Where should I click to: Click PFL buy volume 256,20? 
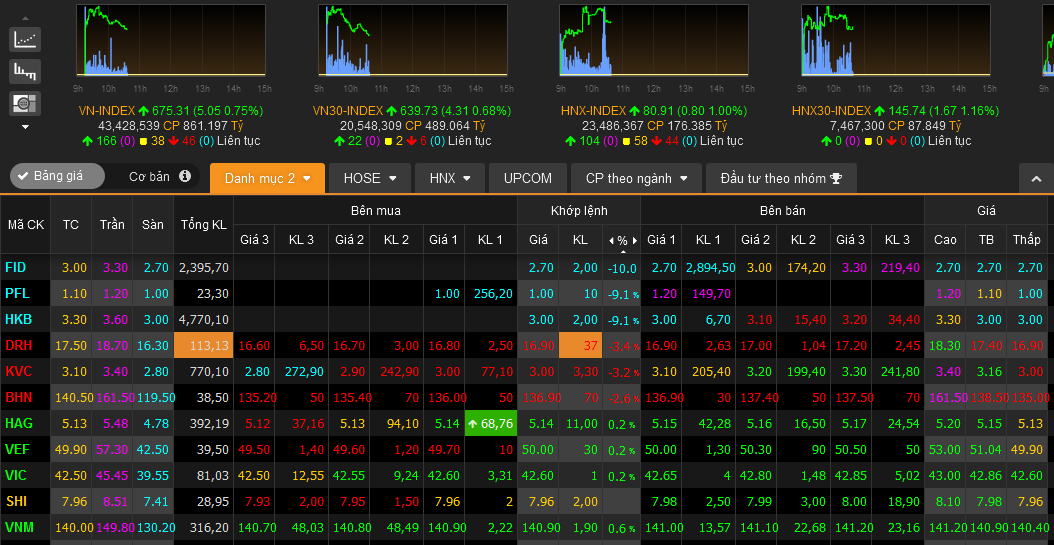pos(493,294)
